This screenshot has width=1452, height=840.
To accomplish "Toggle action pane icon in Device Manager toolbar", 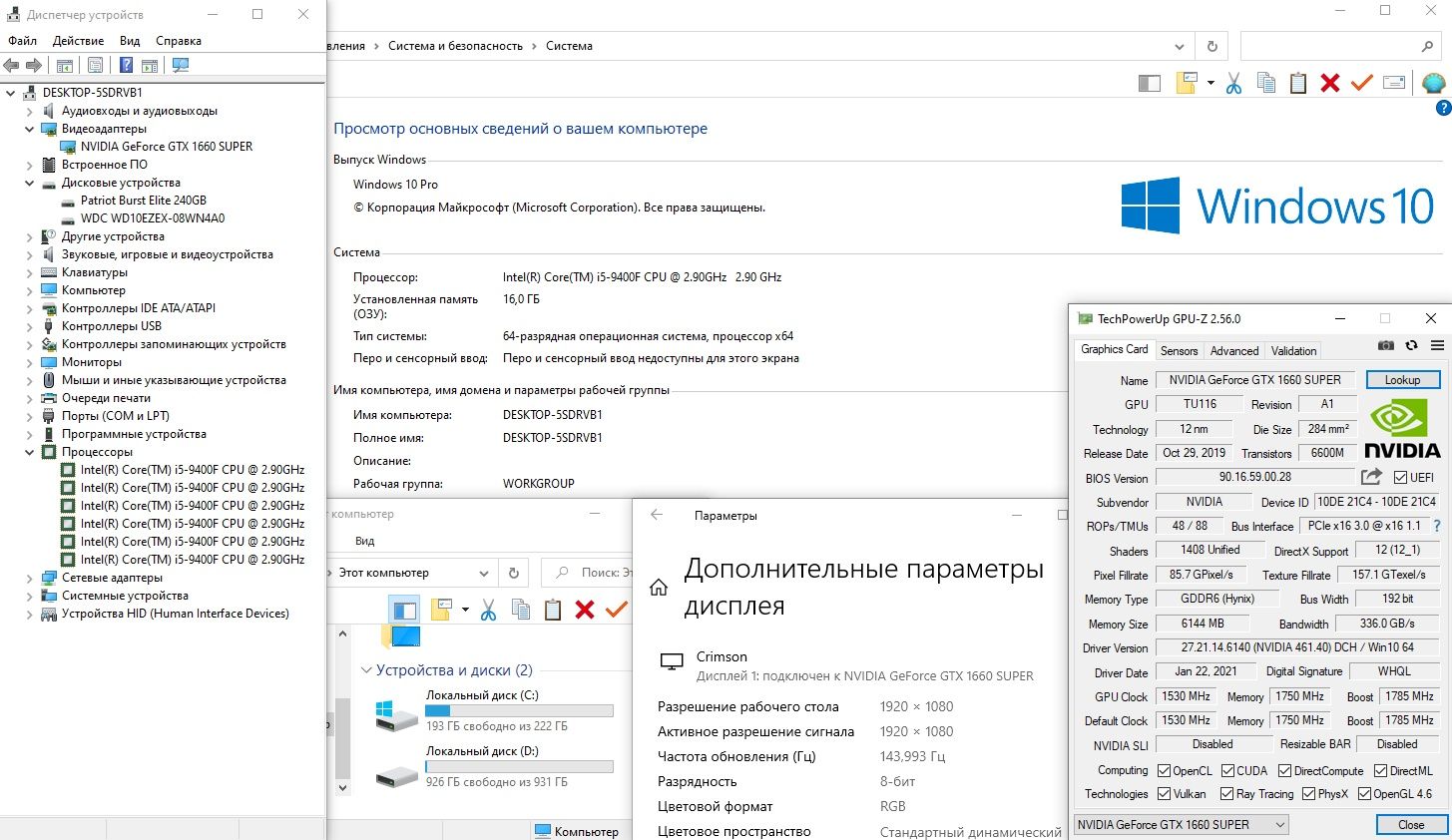I will [x=150, y=65].
